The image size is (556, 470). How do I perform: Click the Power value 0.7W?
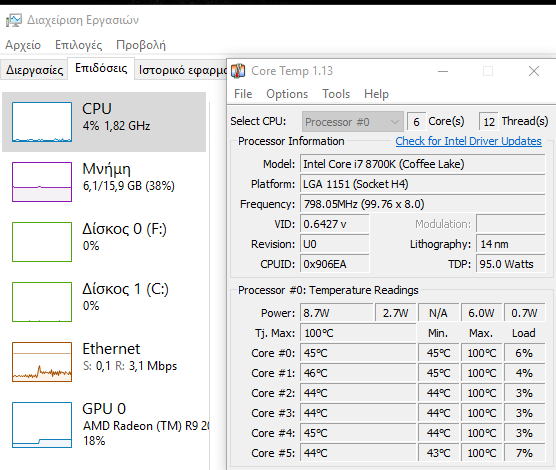click(x=524, y=313)
